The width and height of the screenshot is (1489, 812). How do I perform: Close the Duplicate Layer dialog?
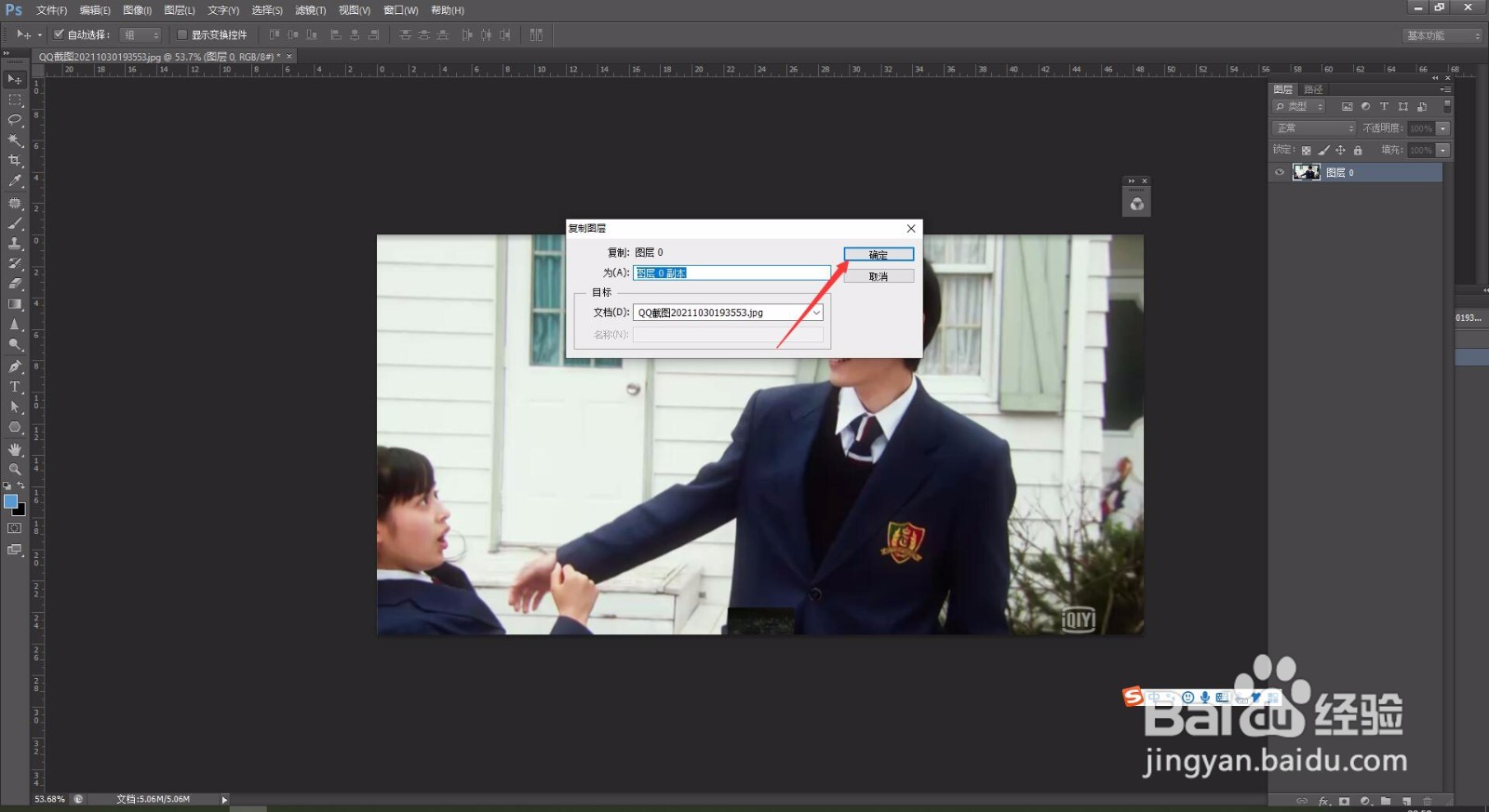(x=911, y=228)
